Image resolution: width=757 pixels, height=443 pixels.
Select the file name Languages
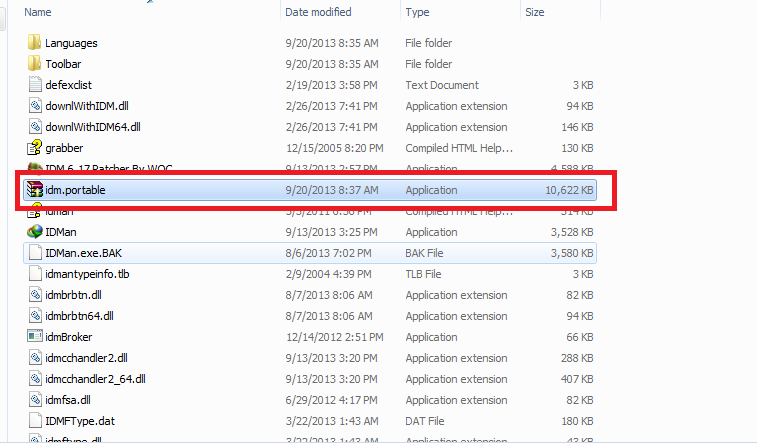[x=71, y=43]
